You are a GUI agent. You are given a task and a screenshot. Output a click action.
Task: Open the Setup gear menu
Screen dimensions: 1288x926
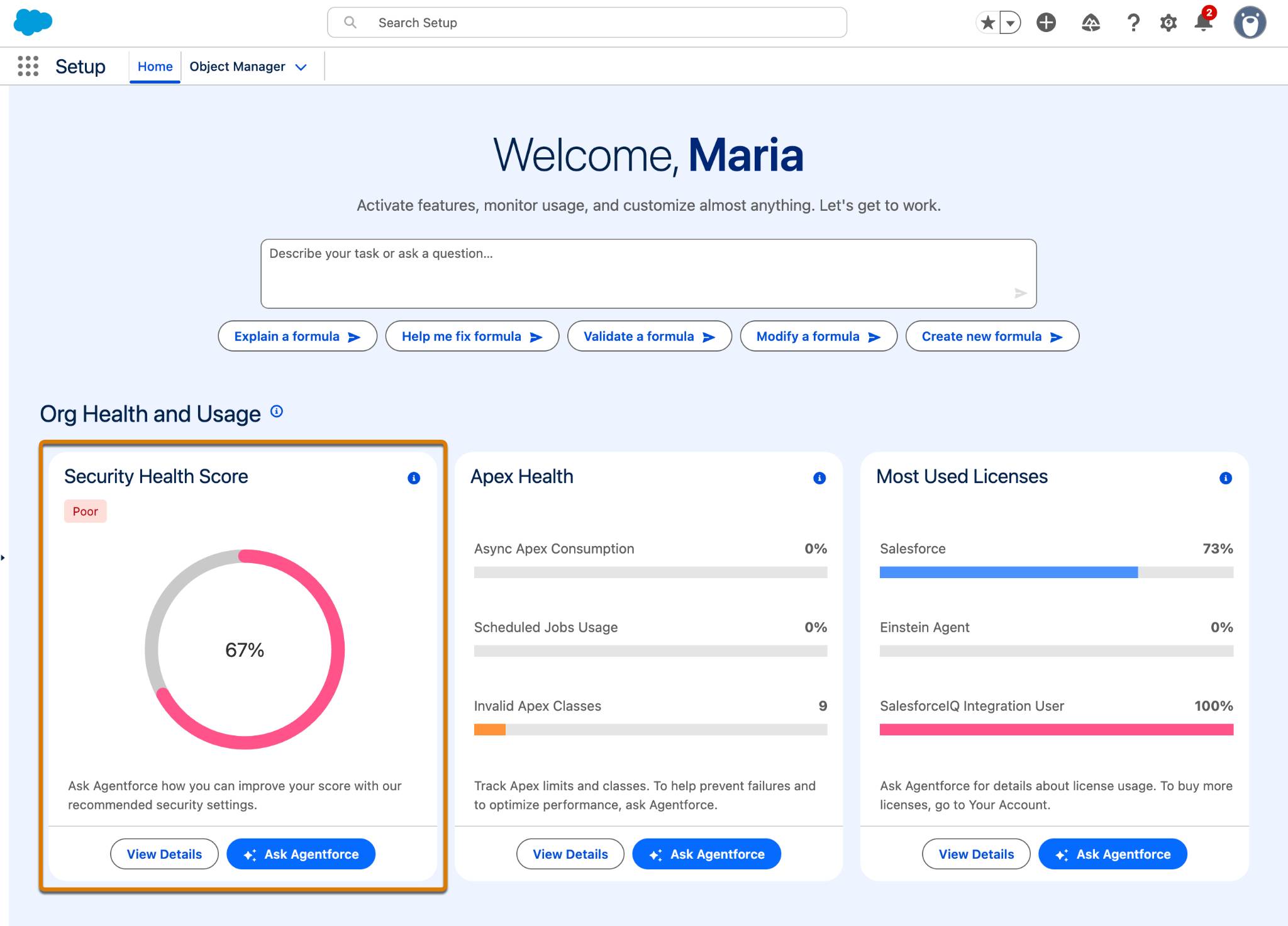1169,23
